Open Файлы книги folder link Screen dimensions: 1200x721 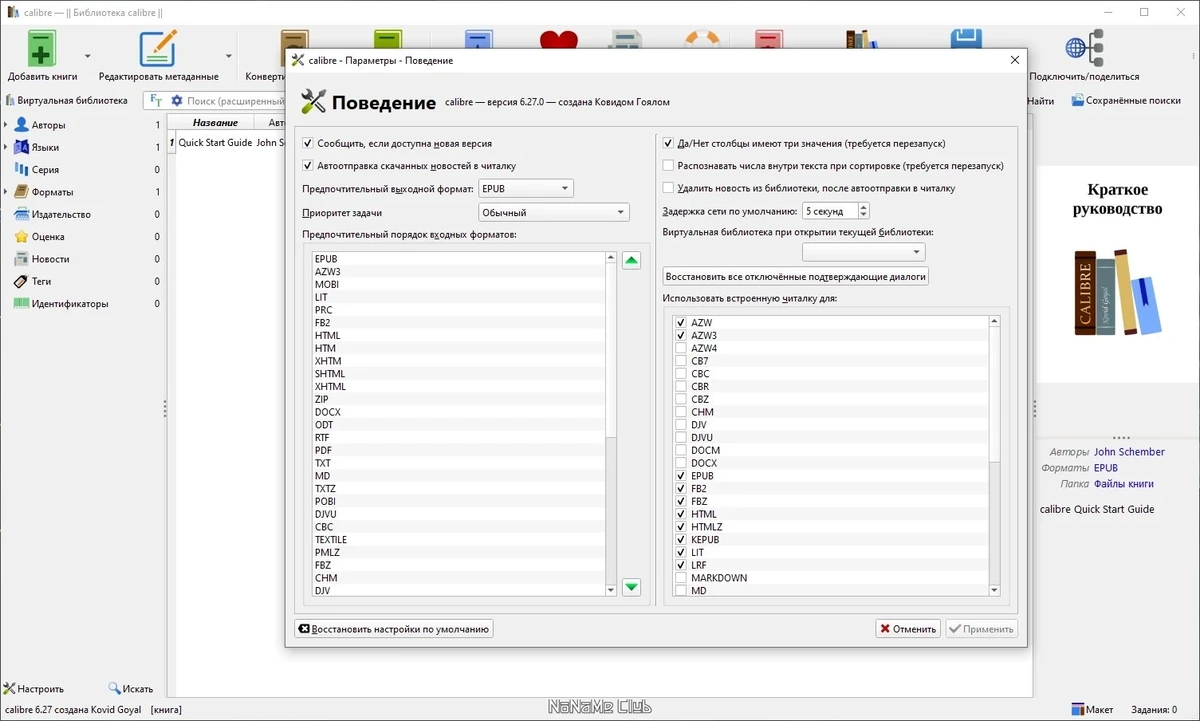pyautogui.click(x=1124, y=484)
